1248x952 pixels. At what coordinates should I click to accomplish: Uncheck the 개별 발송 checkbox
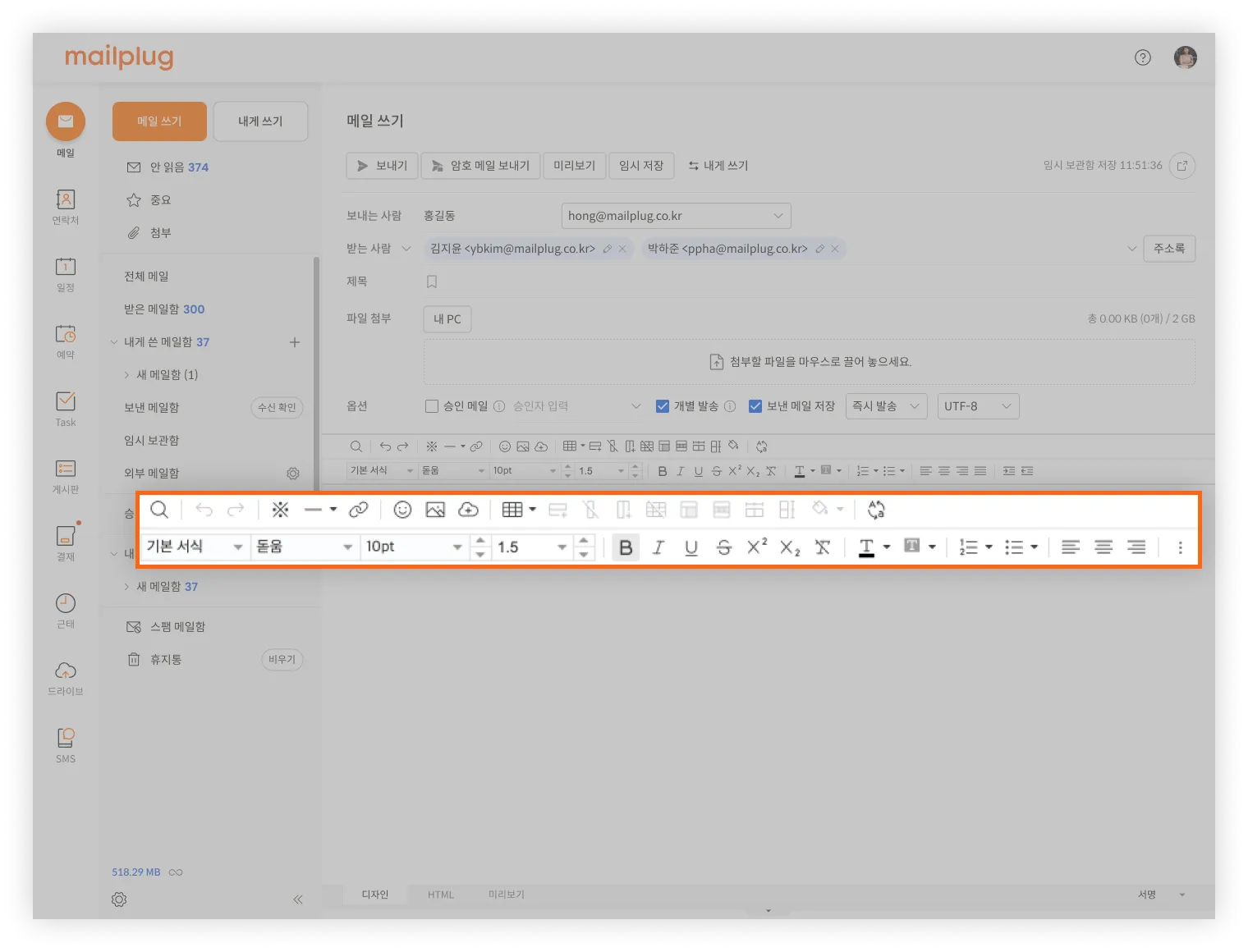[663, 406]
